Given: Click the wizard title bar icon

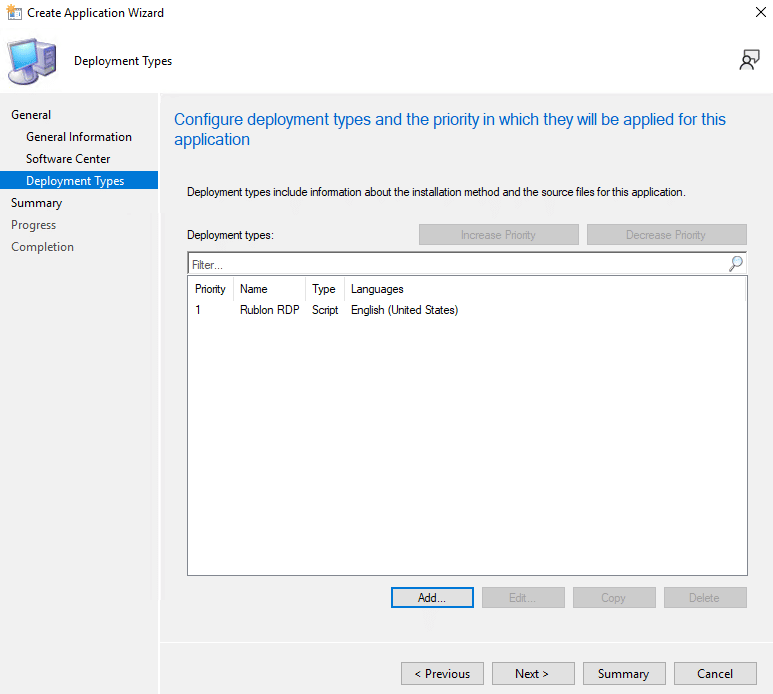Looking at the screenshot, I should coord(13,13).
